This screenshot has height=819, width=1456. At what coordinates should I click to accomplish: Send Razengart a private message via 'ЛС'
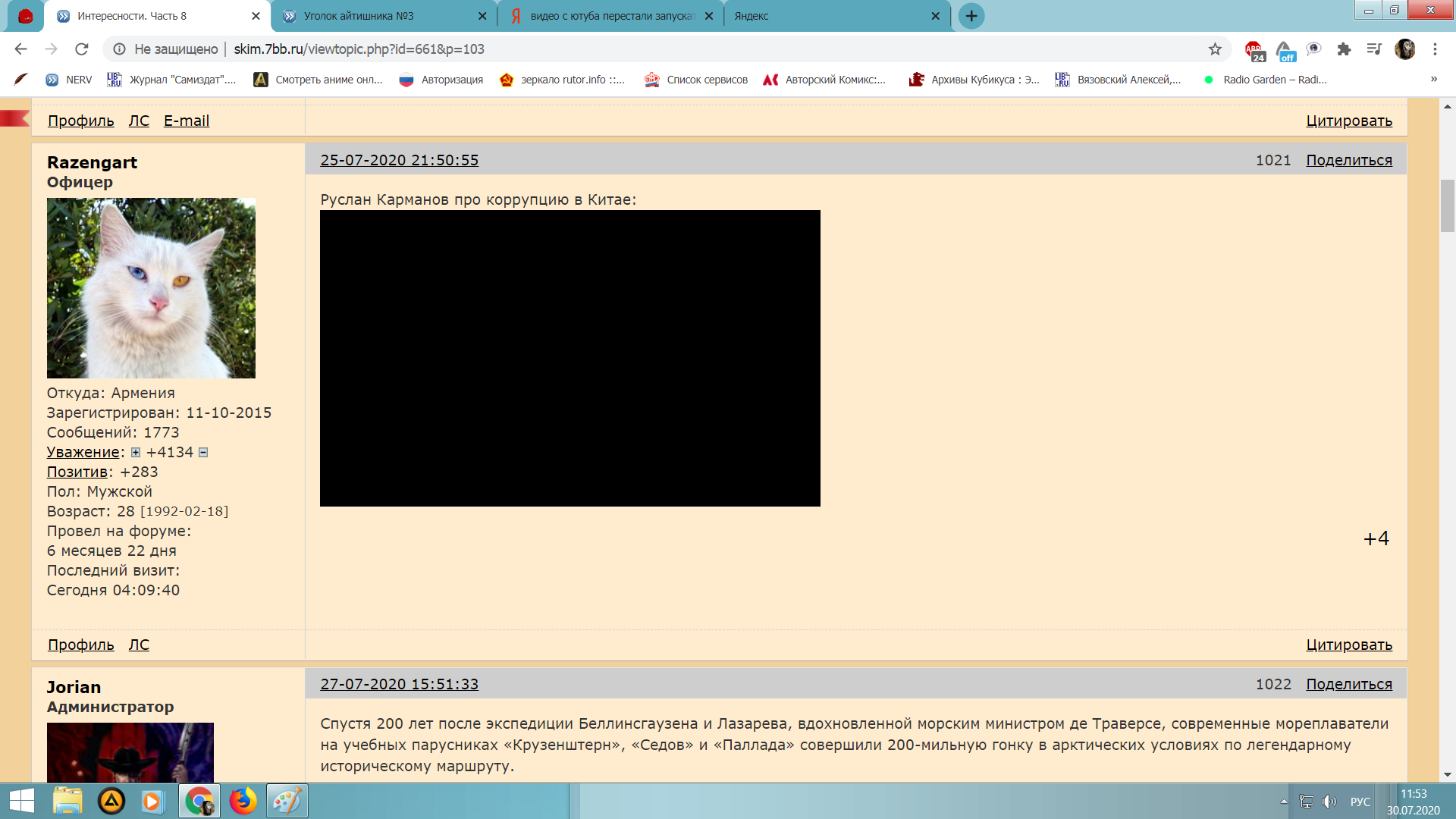pyautogui.click(x=139, y=645)
